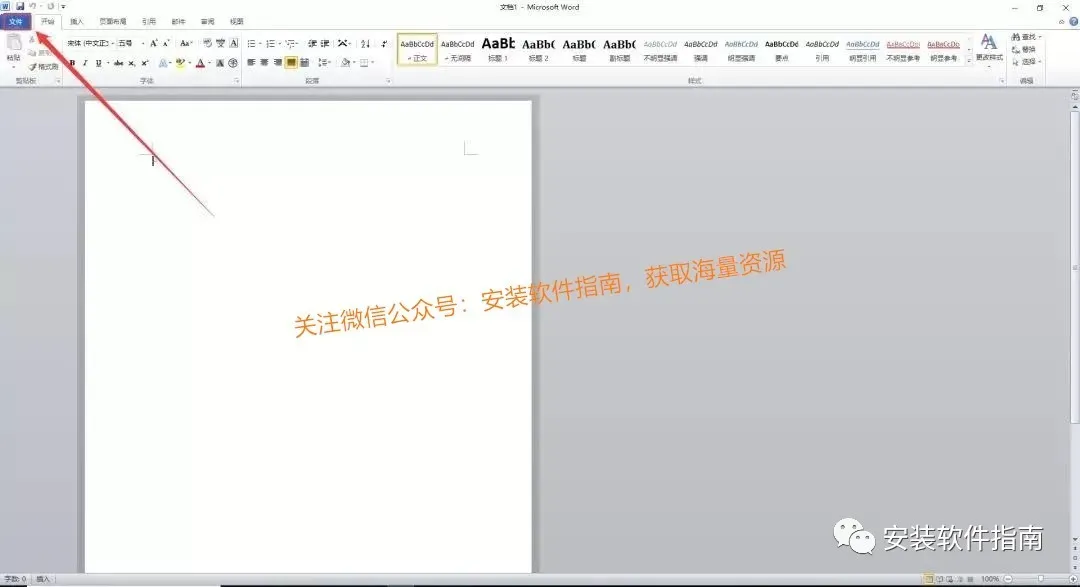Click the Enclosed Characters icon

pyautogui.click(x=233, y=63)
